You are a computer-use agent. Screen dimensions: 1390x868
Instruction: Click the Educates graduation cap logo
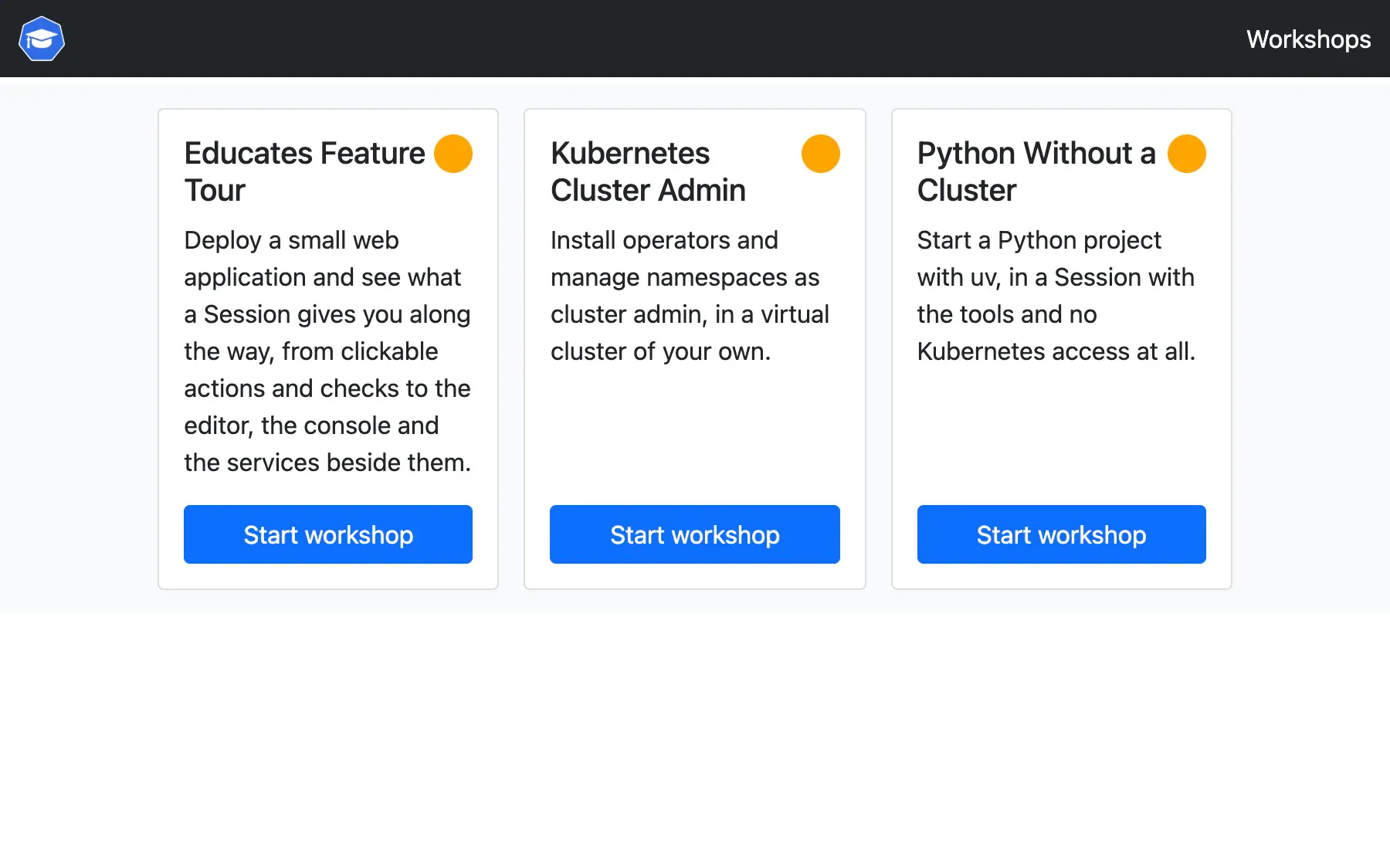point(42,39)
